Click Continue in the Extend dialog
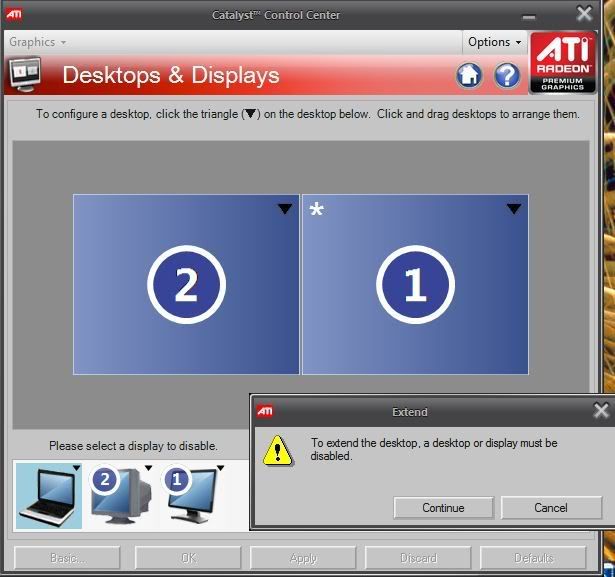The height and width of the screenshot is (577, 615). pos(443,508)
